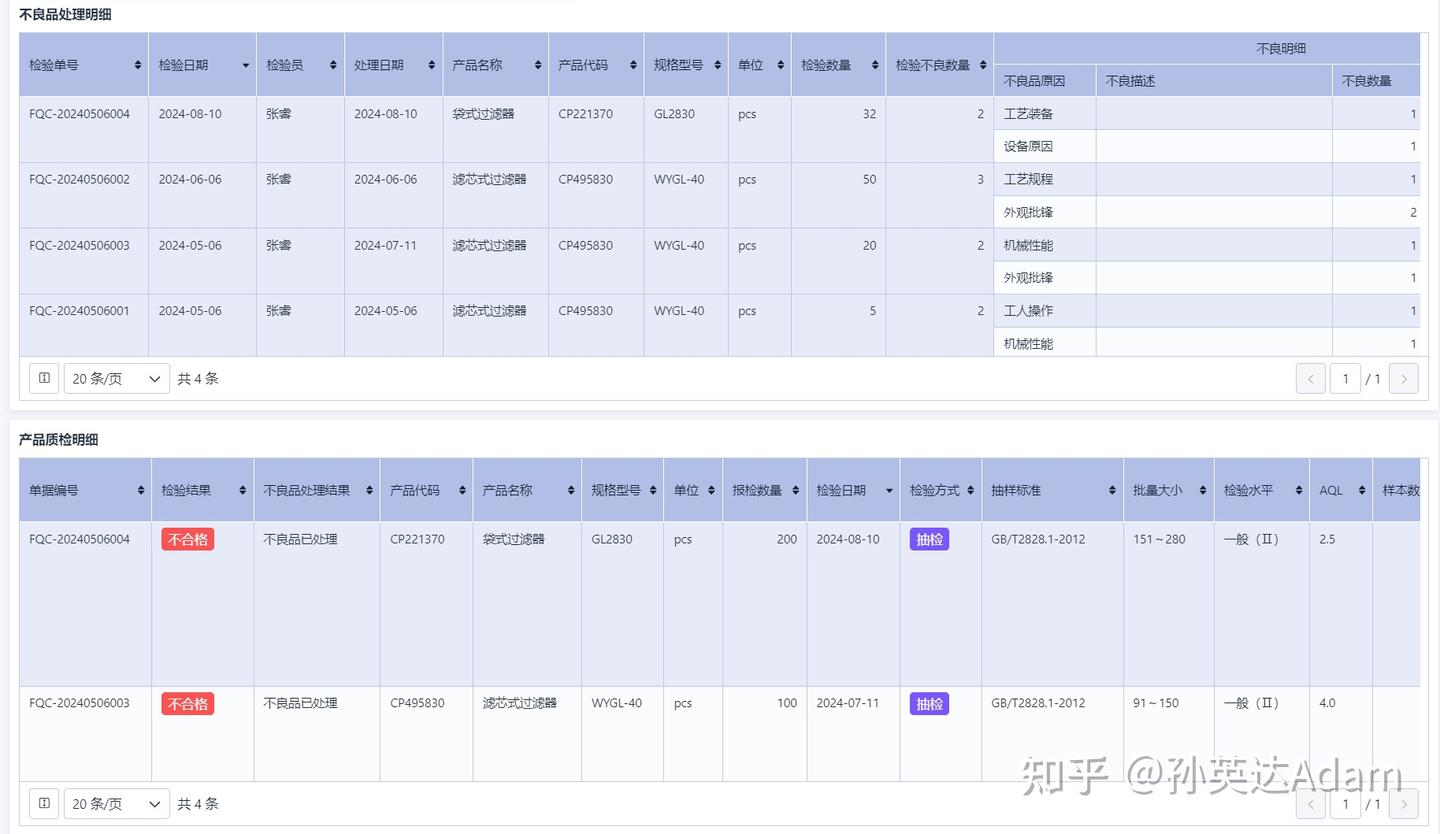Sort the 检验不良数量 column
This screenshot has height=834, width=1440.
tap(983, 64)
